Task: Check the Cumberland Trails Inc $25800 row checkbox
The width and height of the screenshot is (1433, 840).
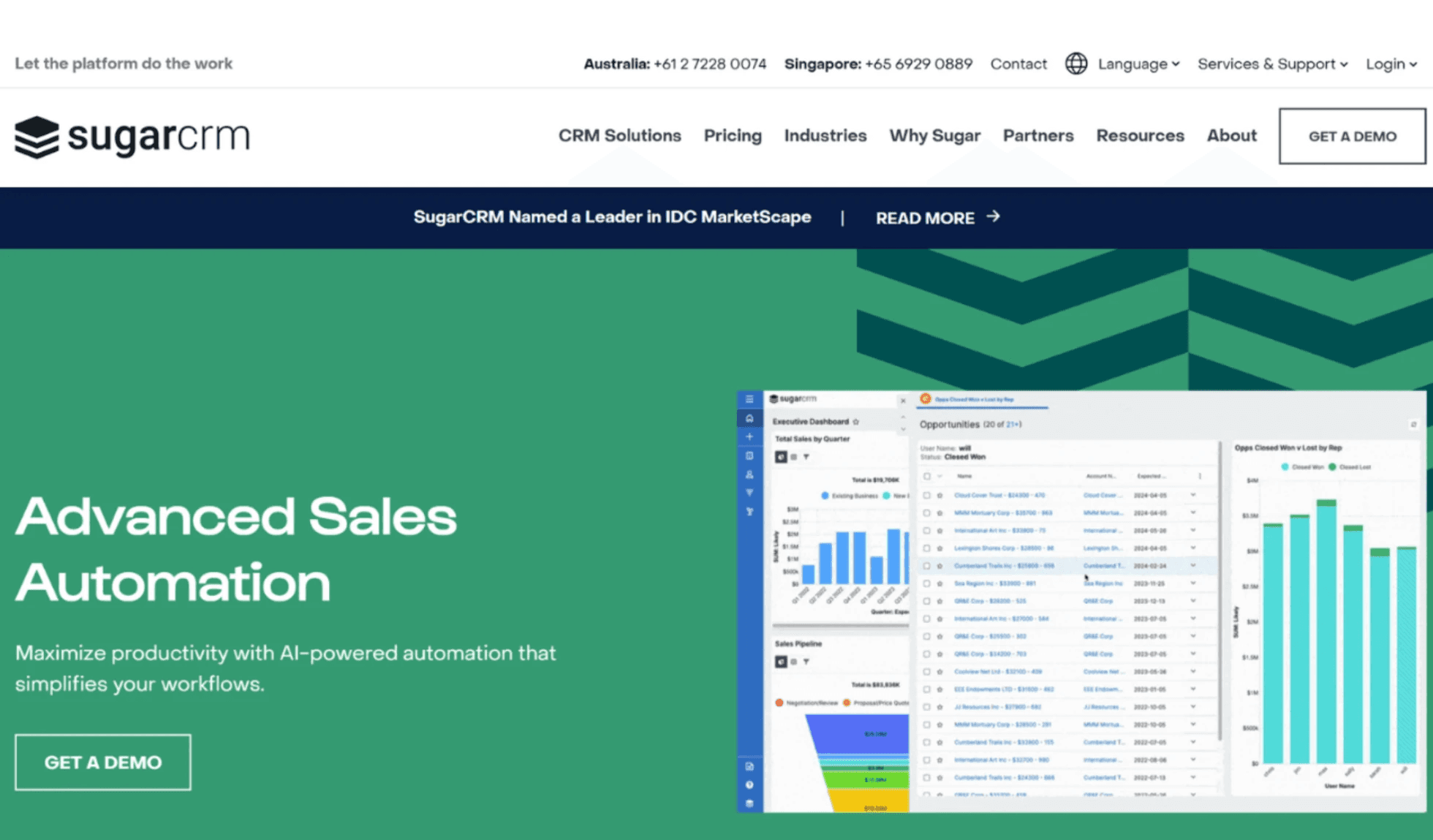Action: click(x=927, y=566)
